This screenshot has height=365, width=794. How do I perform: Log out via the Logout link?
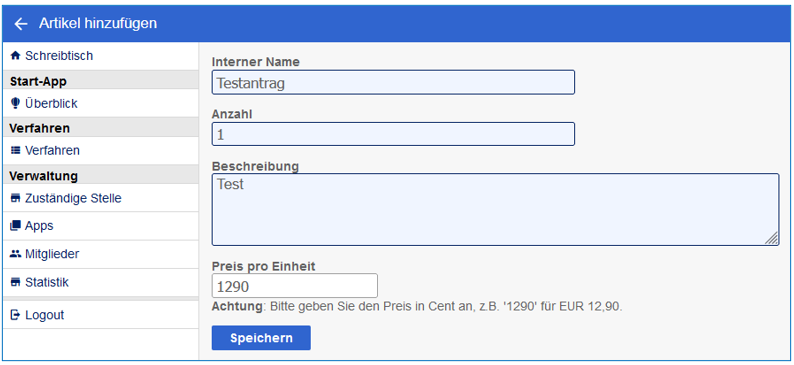[x=100, y=315]
